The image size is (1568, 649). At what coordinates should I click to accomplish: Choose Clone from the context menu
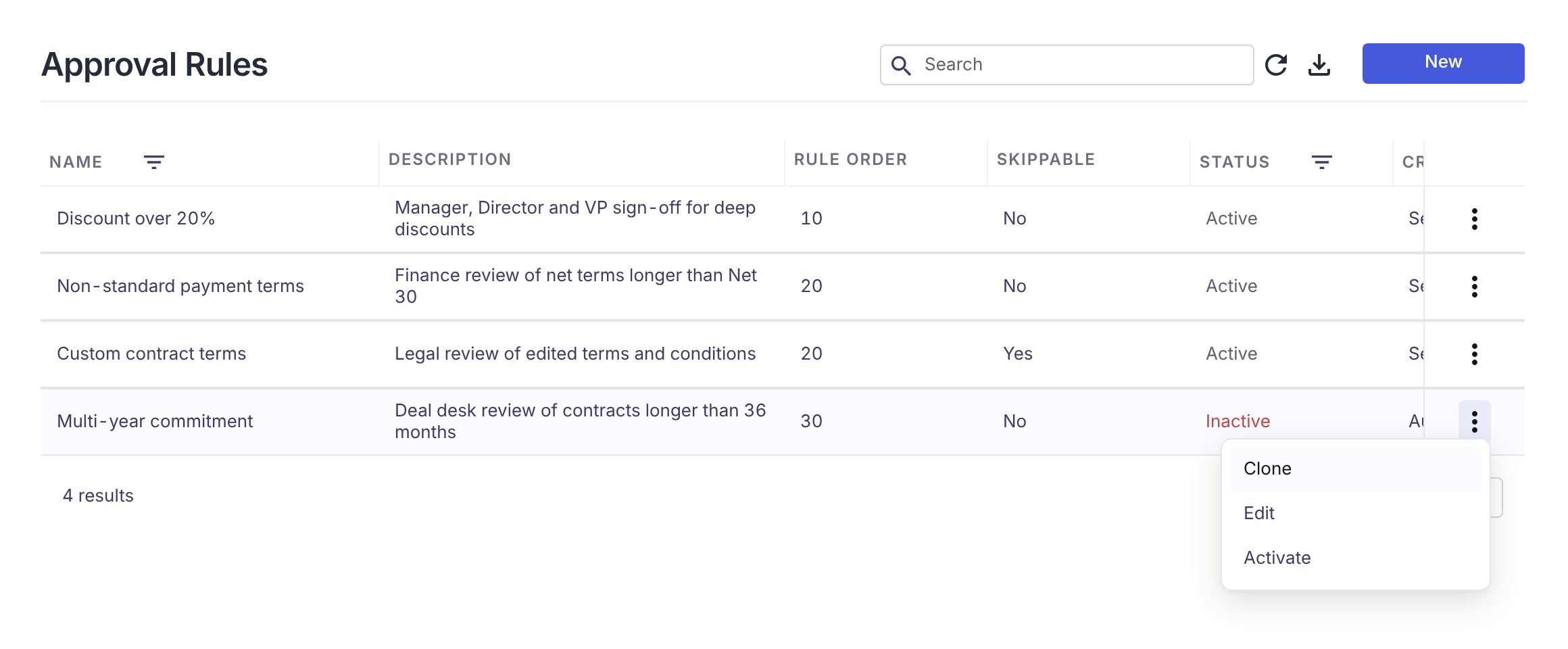1356,468
